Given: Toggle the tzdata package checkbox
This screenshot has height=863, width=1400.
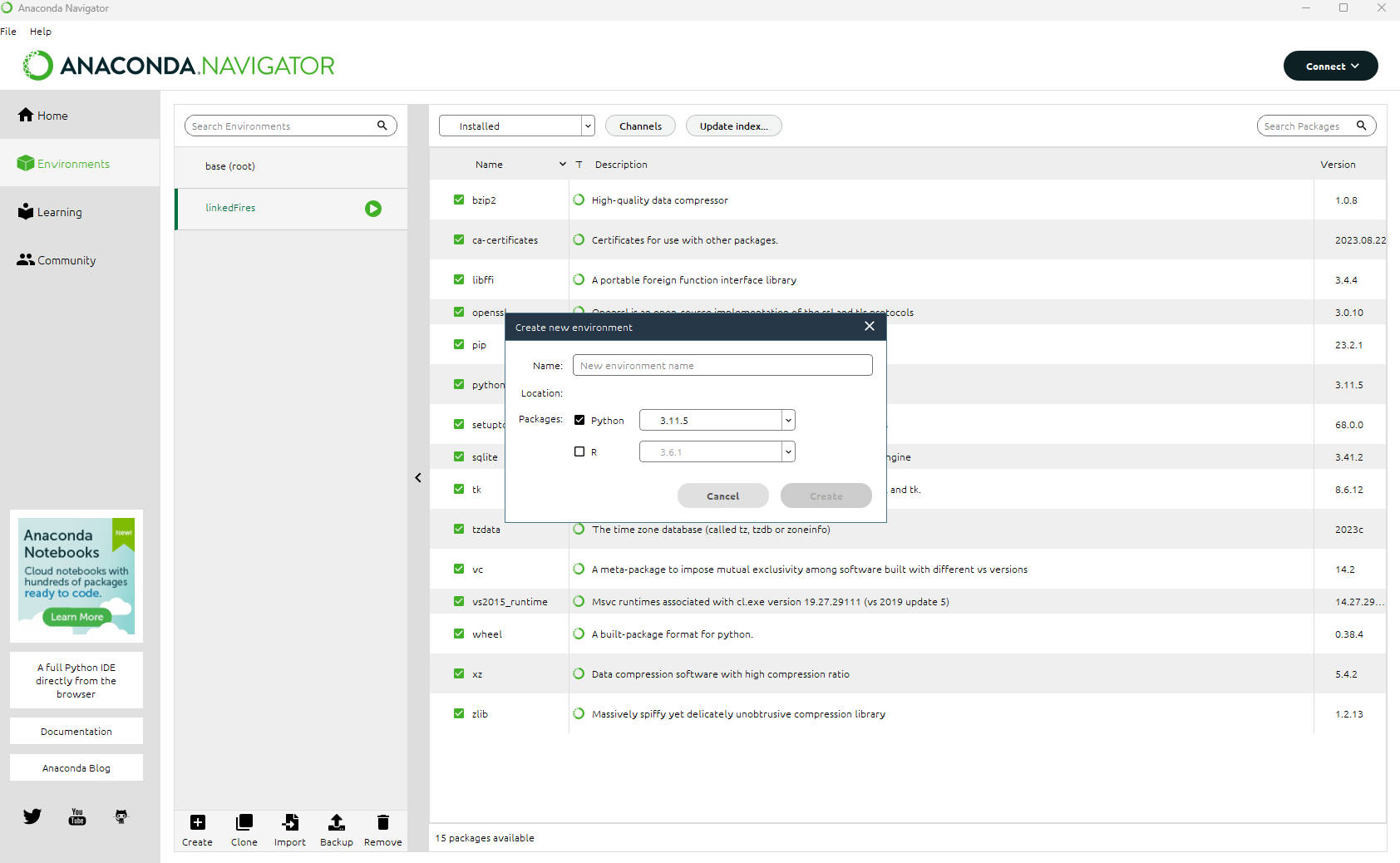Looking at the screenshot, I should tap(459, 529).
